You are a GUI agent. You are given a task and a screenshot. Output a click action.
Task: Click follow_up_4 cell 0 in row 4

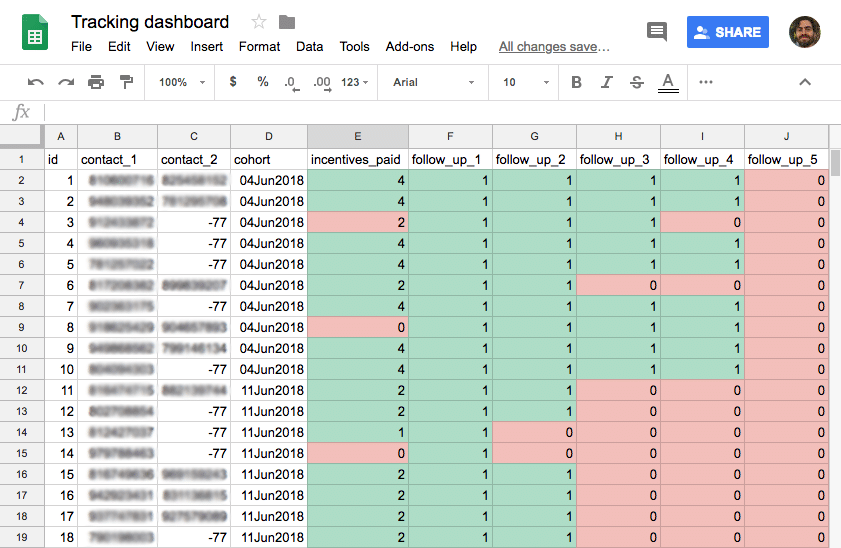703,223
